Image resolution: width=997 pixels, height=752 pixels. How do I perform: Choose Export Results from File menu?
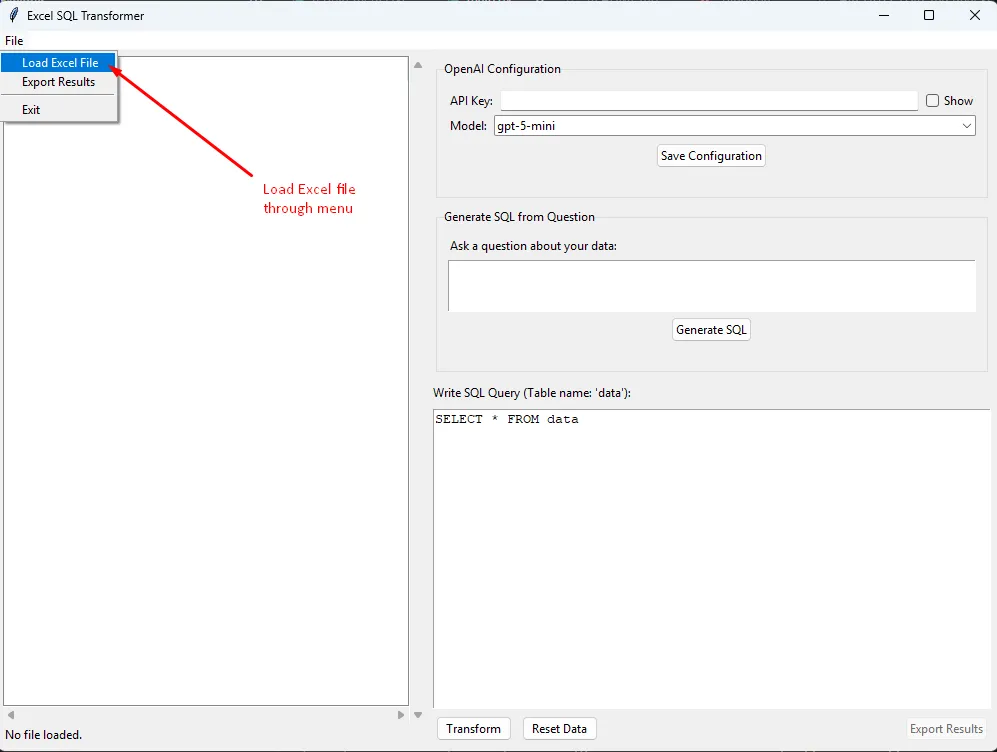pyautogui.click(x=58, y=82)
